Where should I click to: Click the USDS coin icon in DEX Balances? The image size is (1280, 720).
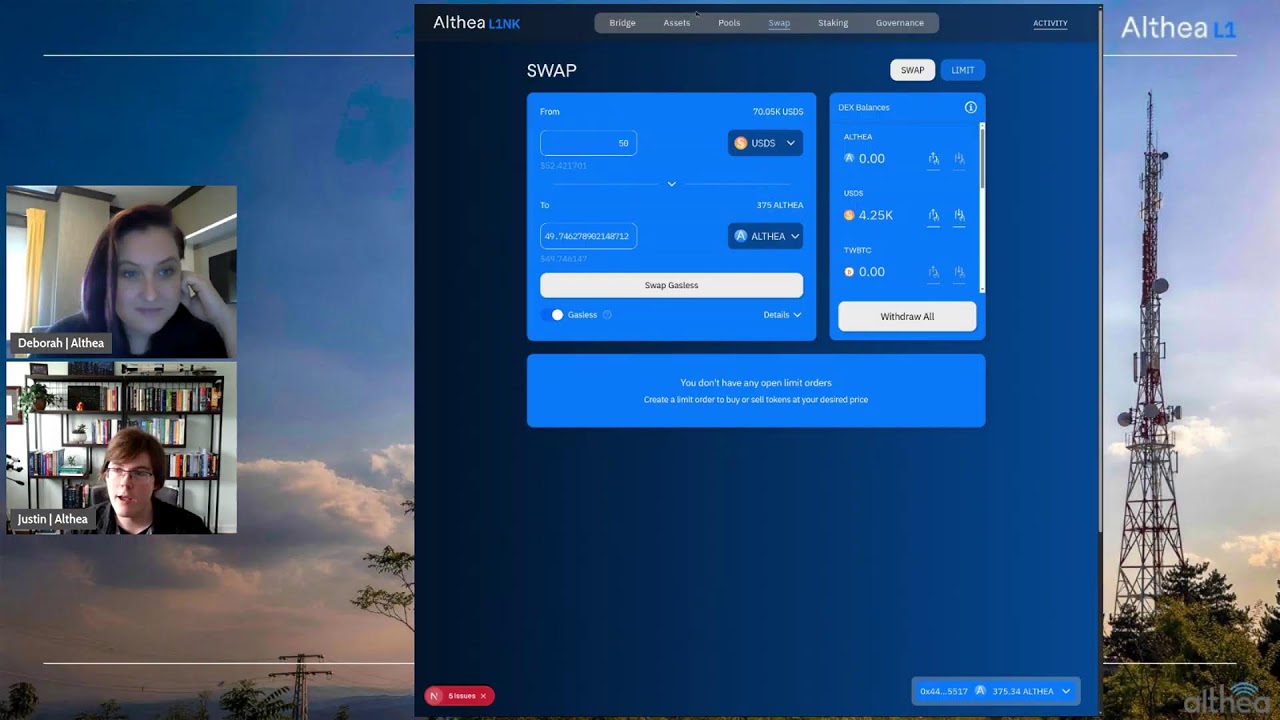click(x=849, y=215)
